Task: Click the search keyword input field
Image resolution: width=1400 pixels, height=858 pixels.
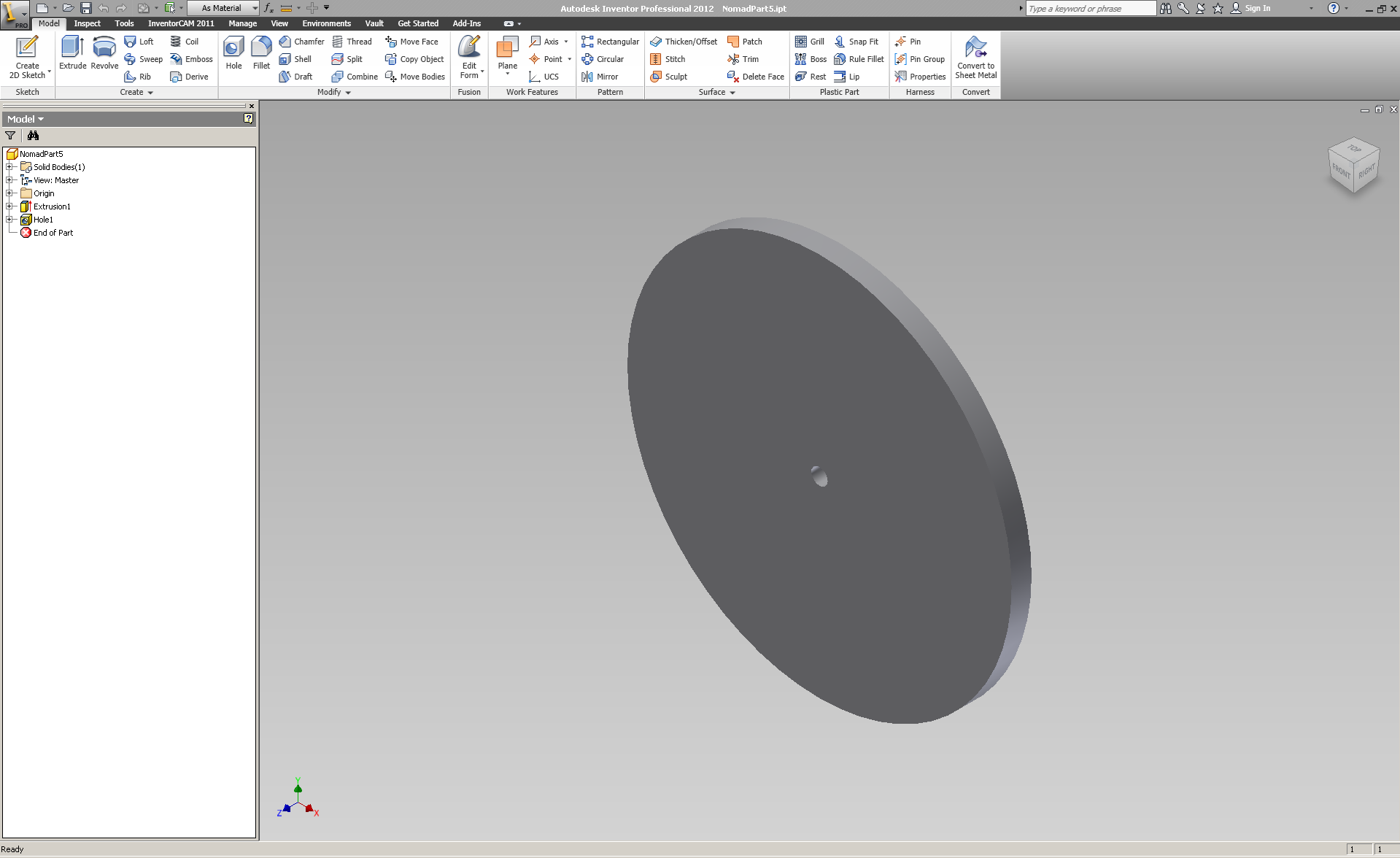Action: tap(1090, 8)
